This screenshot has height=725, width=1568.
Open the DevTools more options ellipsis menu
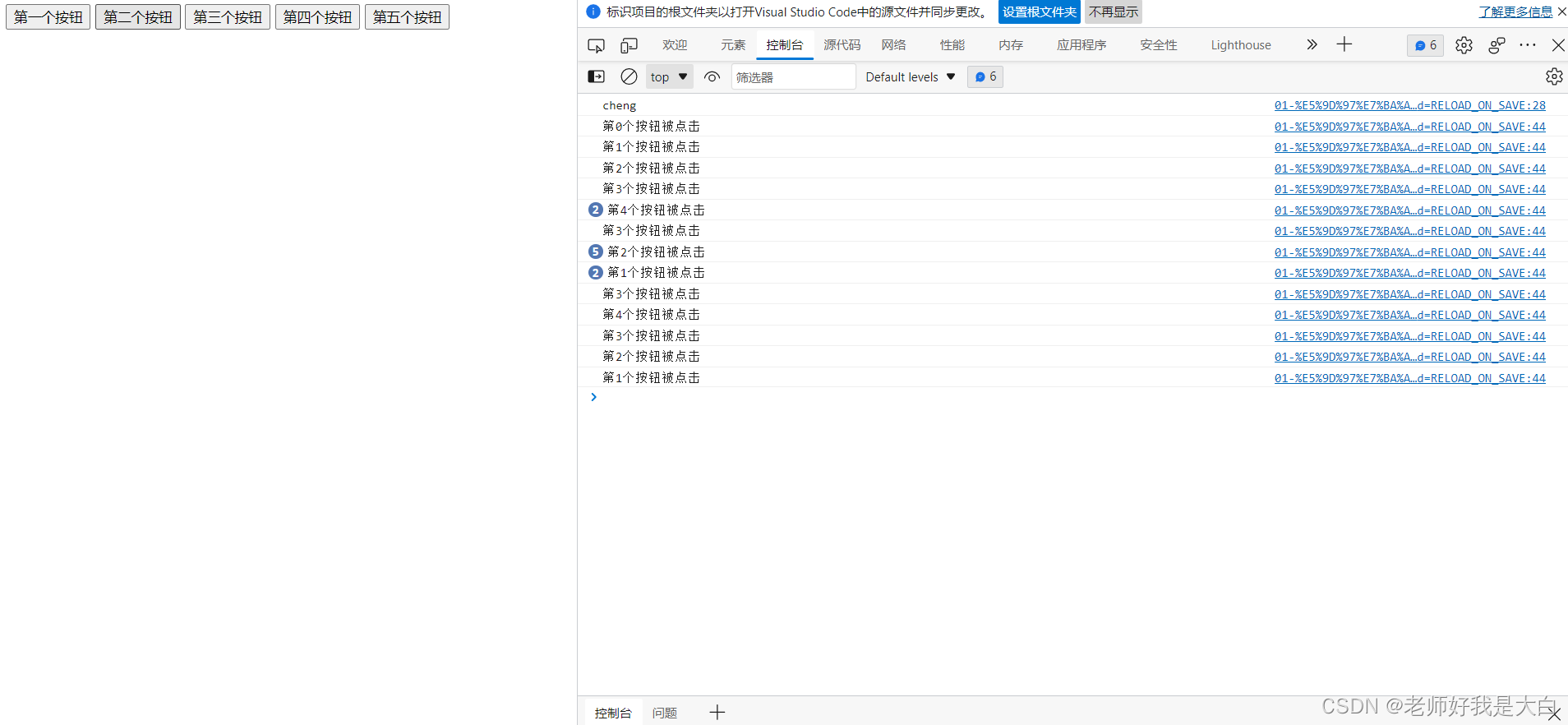click(x=1528, y=45)
